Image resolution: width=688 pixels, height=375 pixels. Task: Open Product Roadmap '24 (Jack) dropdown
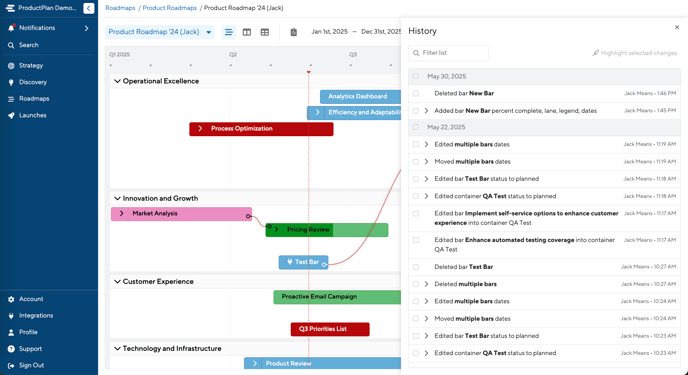[159, 32]
